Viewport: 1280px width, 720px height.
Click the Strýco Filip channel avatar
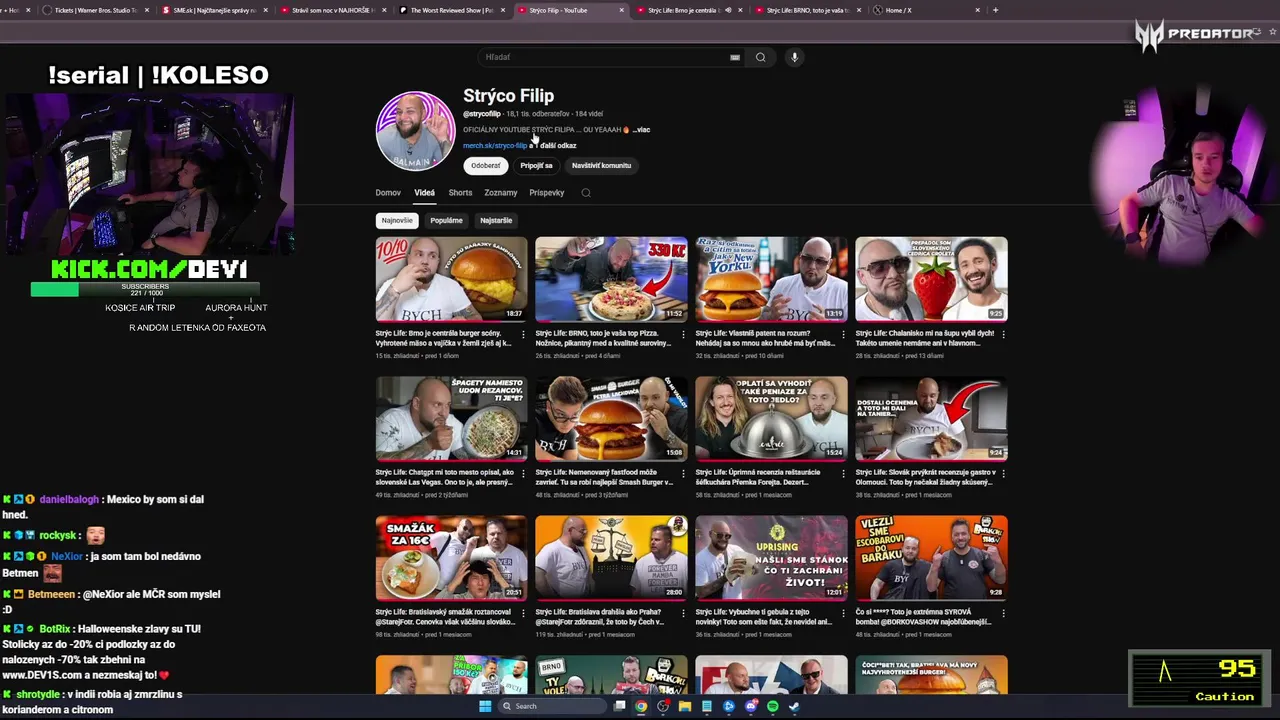tap(415, 131)
